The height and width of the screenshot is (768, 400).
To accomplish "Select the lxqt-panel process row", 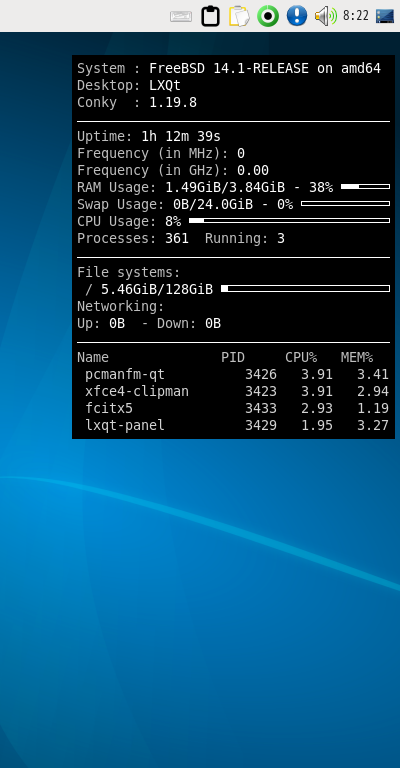I will 233,425.
